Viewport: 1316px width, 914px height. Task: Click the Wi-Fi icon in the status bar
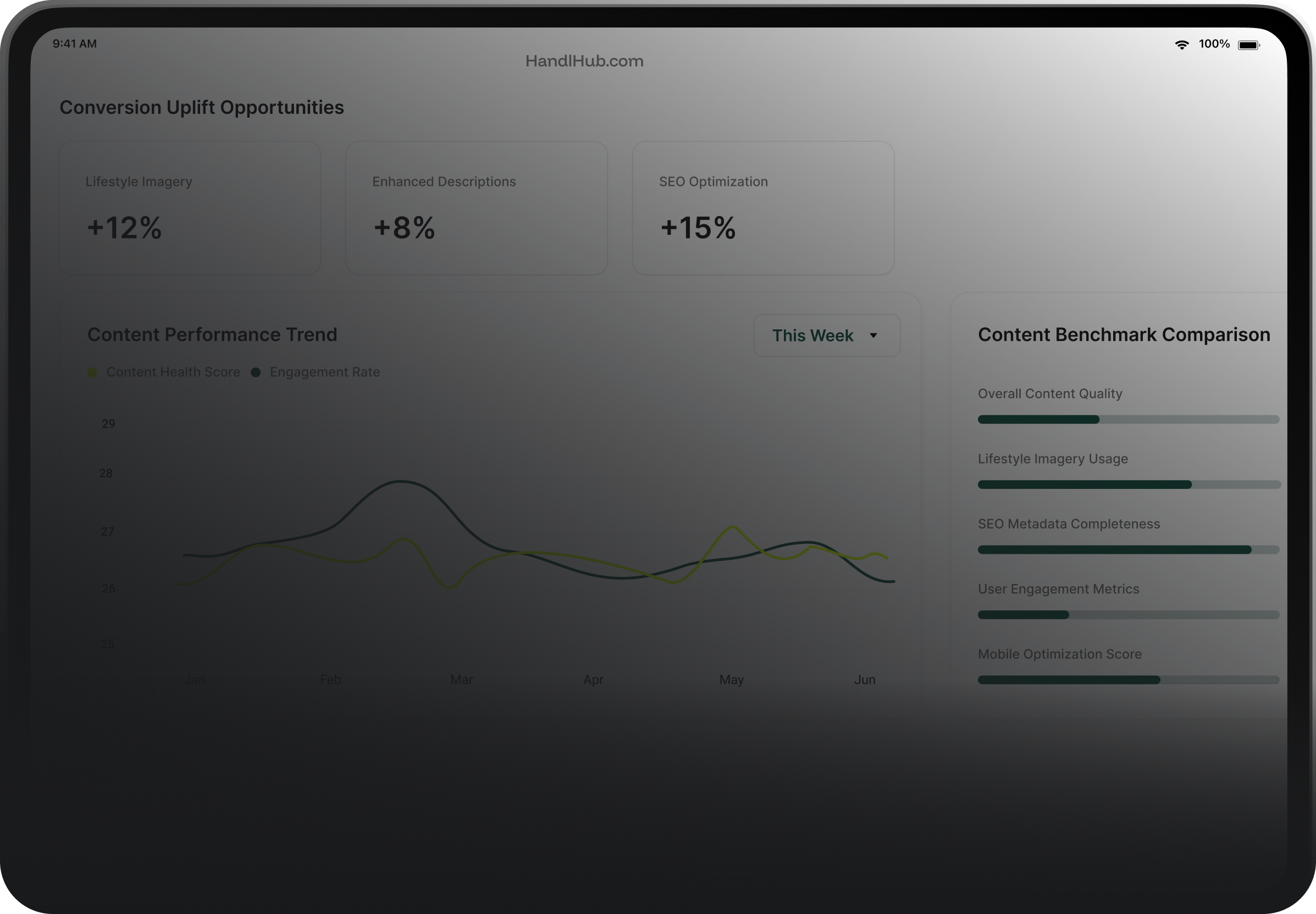[1182, 43]
